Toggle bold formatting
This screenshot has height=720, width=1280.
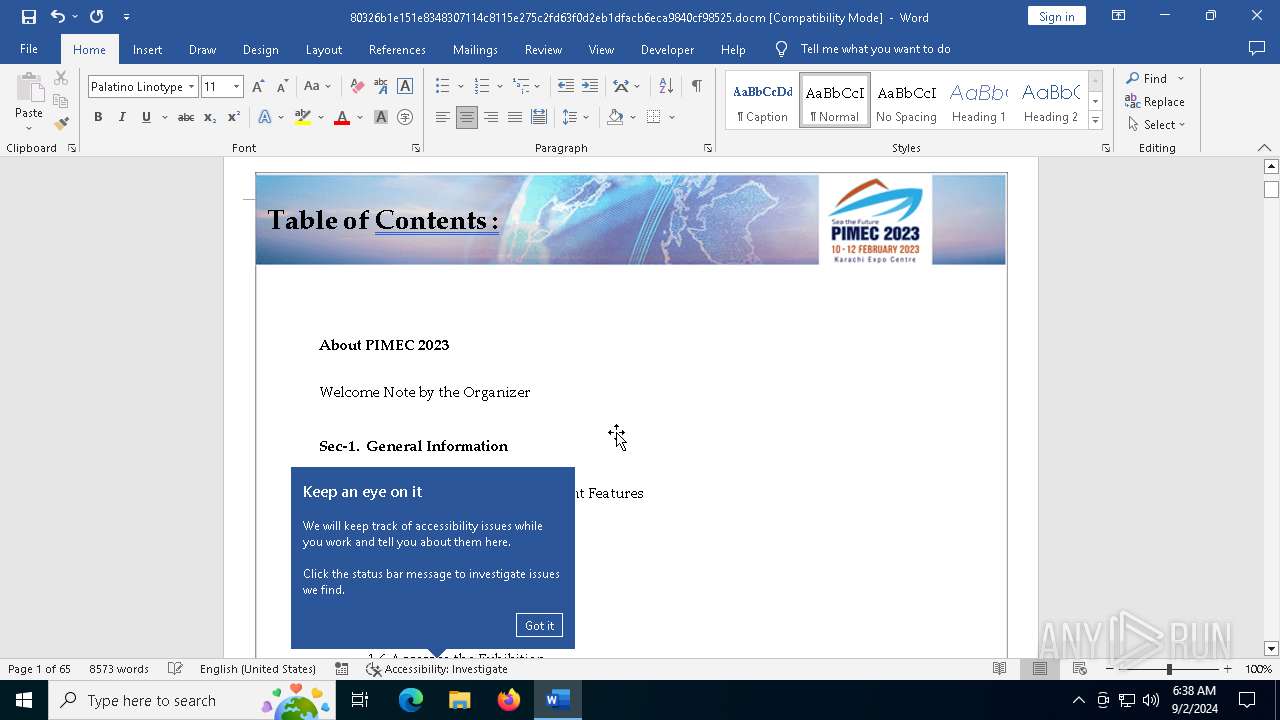(98, 117)
